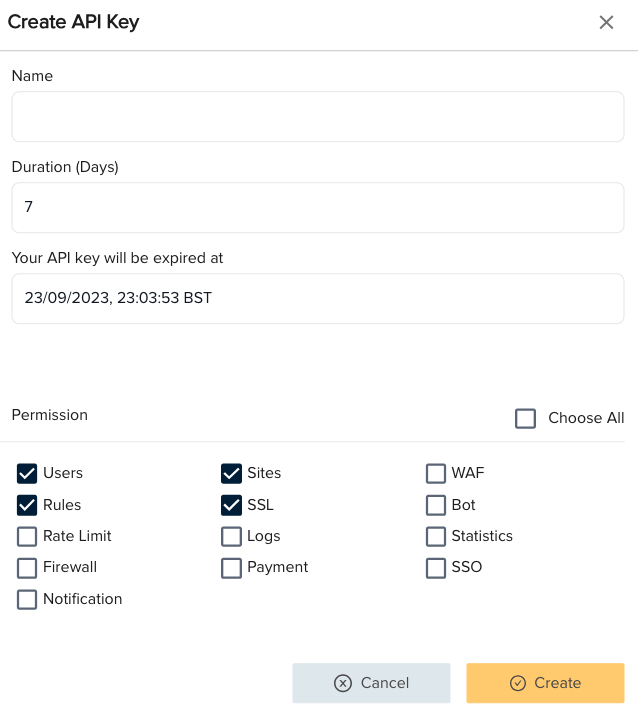
Task: Enable the SSO permission checkbox
Action: pos(436,568)
